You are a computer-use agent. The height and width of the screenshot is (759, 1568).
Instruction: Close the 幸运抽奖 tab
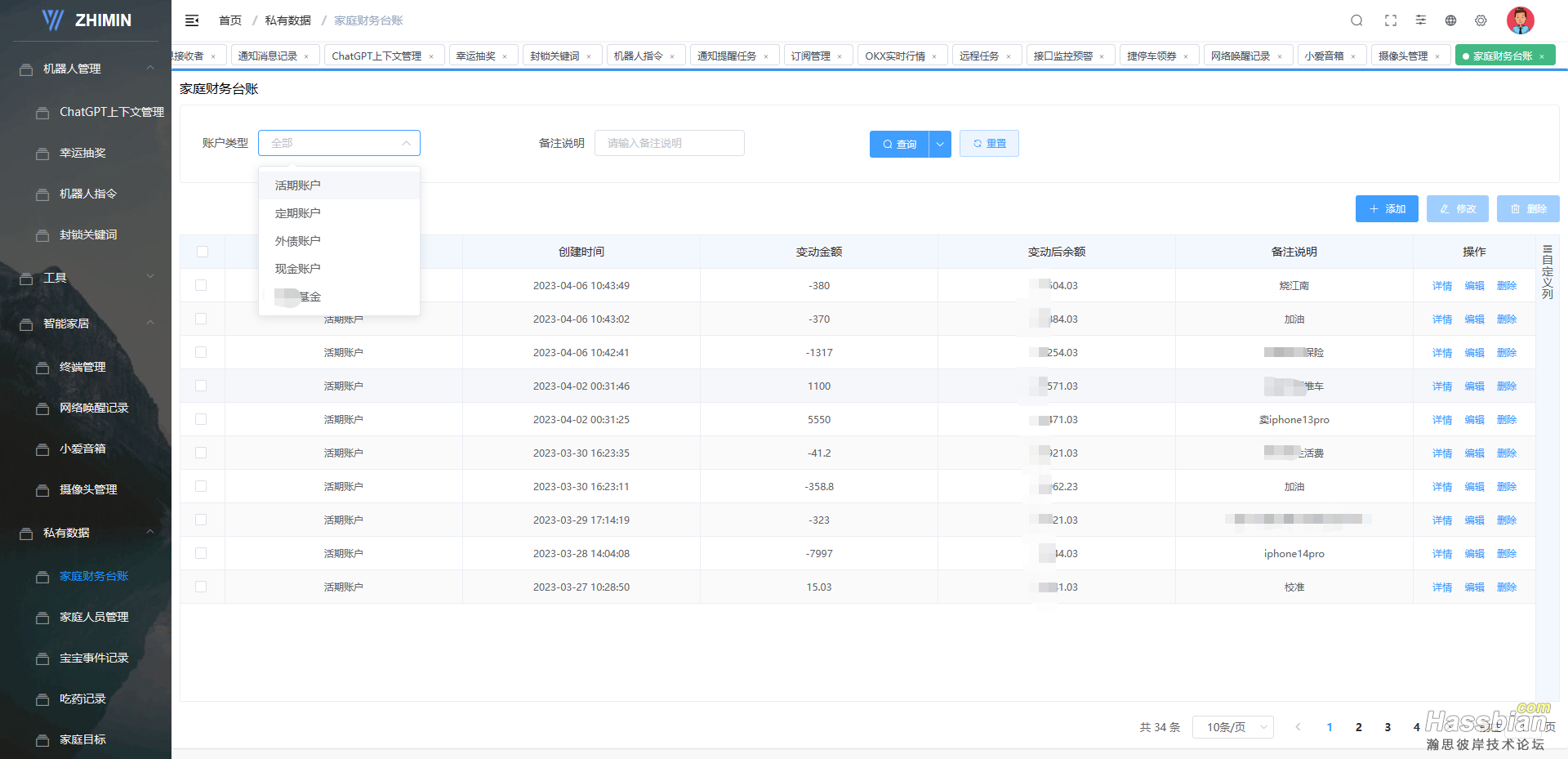point(505,56)
